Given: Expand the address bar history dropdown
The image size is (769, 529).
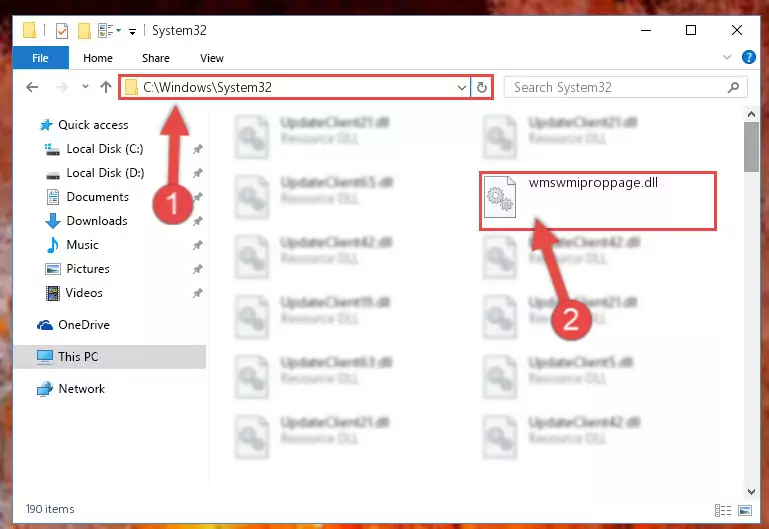Looking at the screenshot, I should (461, 88).
